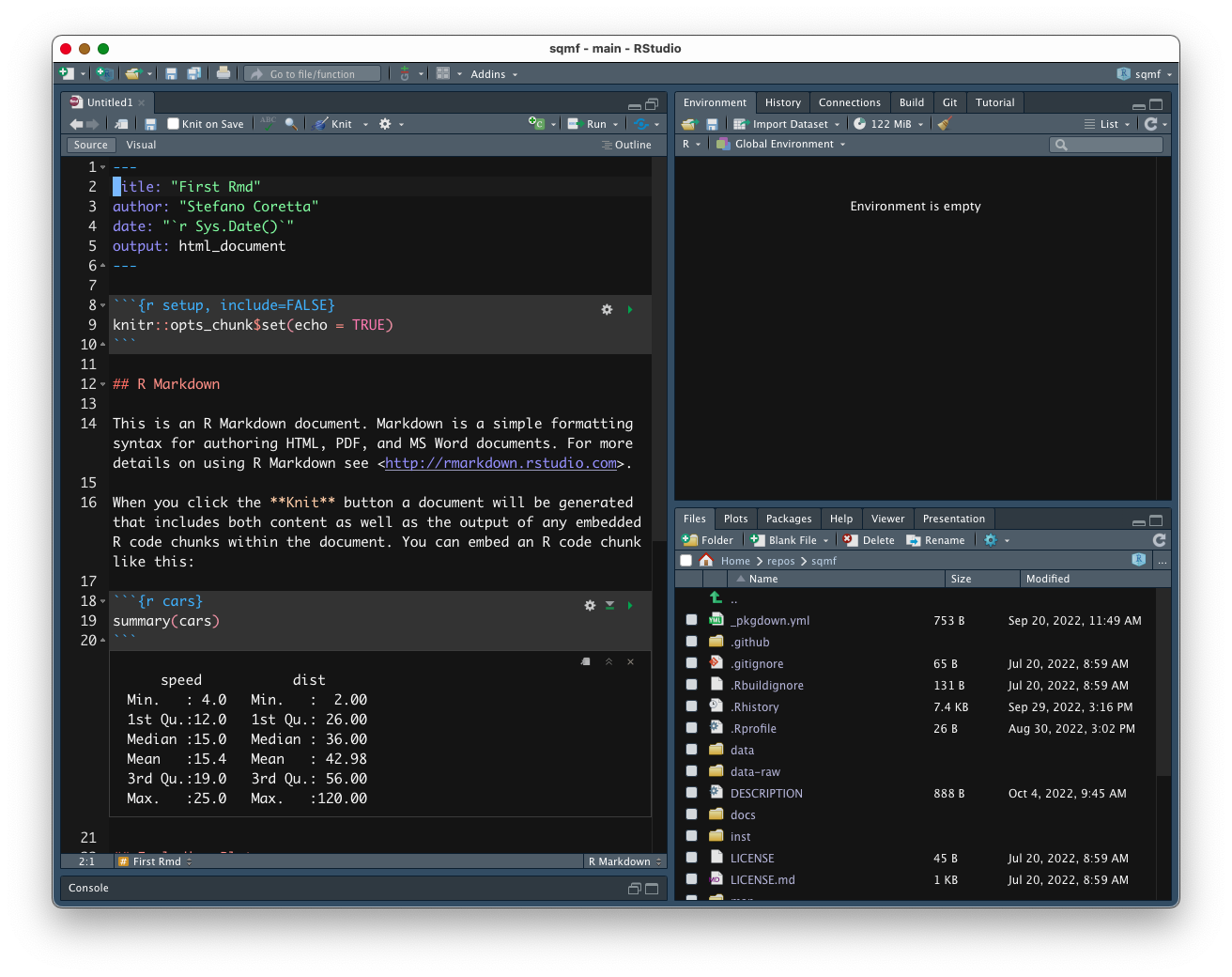Collapse the cars chunk output
Image resolution: width=1232 pixels, height=977 pixels.
click(608, 661)
